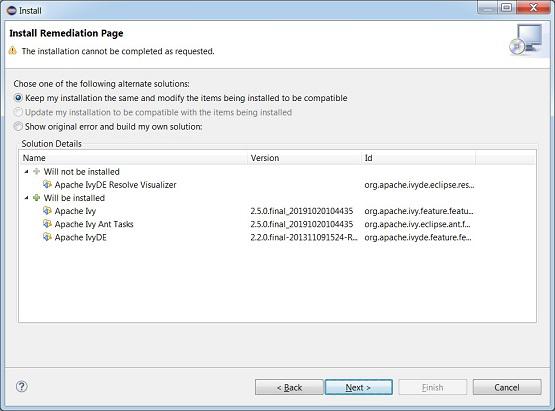Click the green plus icon of Will be installed
The height and width of the screenshot is (411, 555).
coord(36,198)
